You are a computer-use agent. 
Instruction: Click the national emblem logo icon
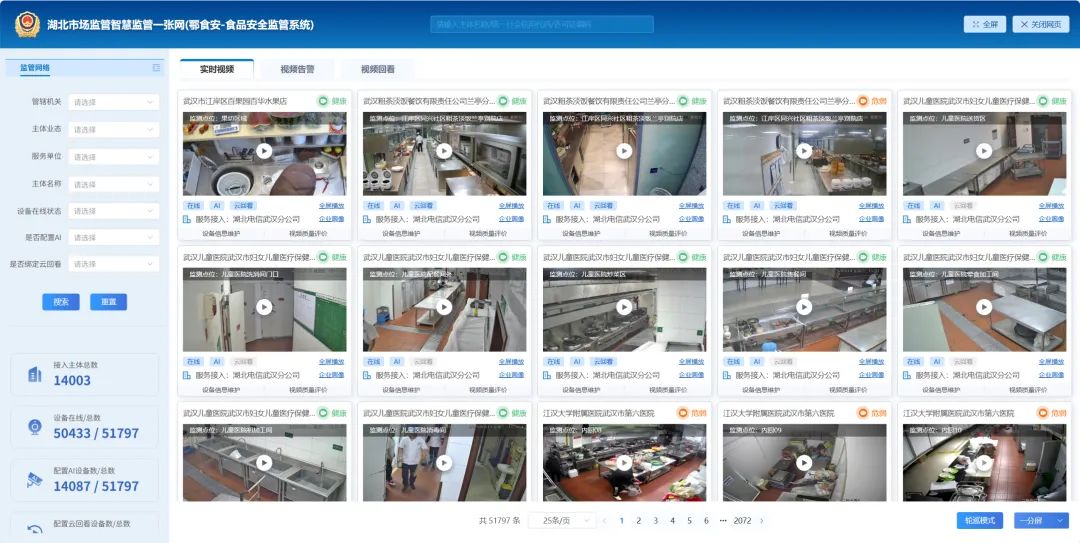28,25
